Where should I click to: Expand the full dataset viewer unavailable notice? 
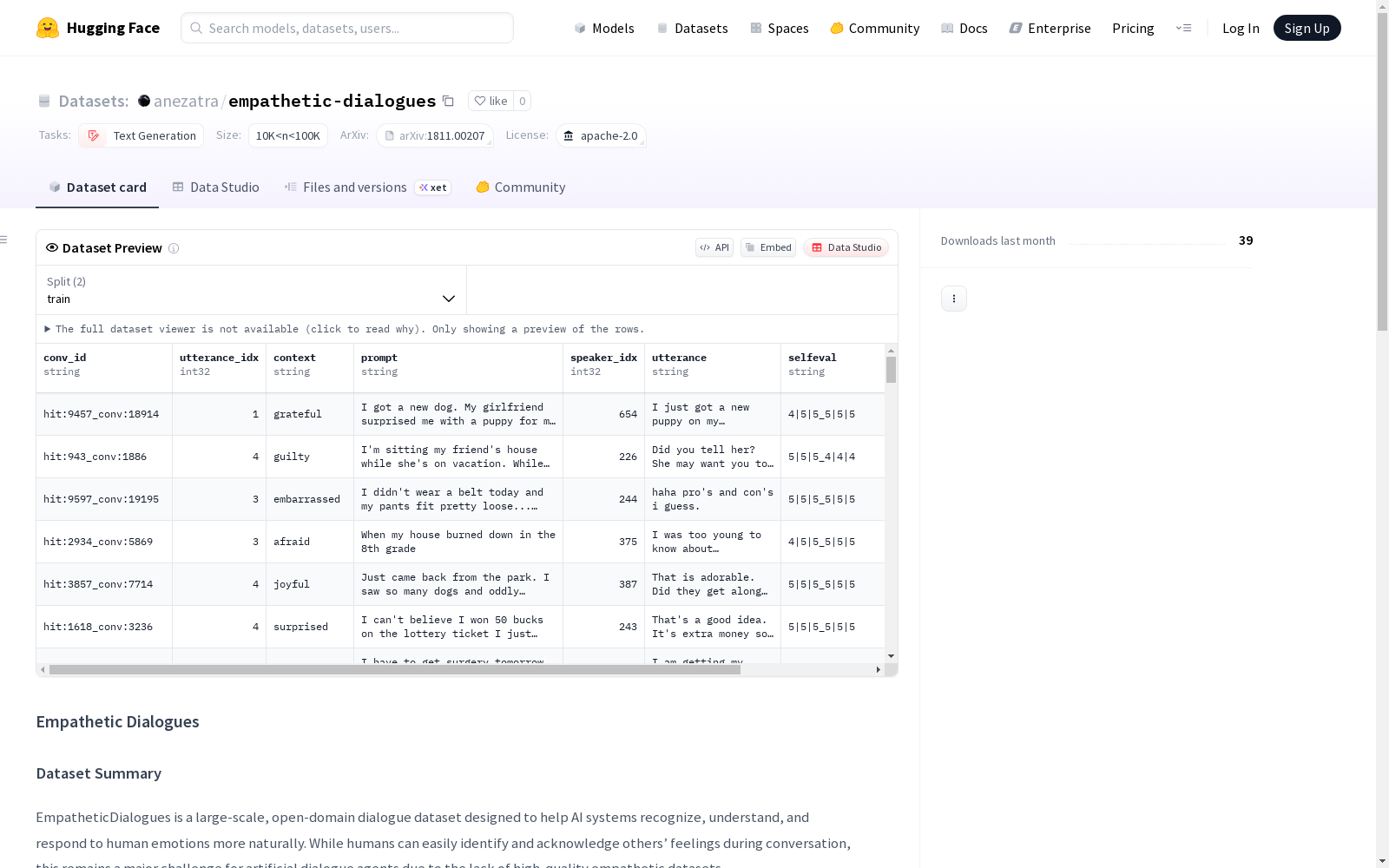point(344,329)
